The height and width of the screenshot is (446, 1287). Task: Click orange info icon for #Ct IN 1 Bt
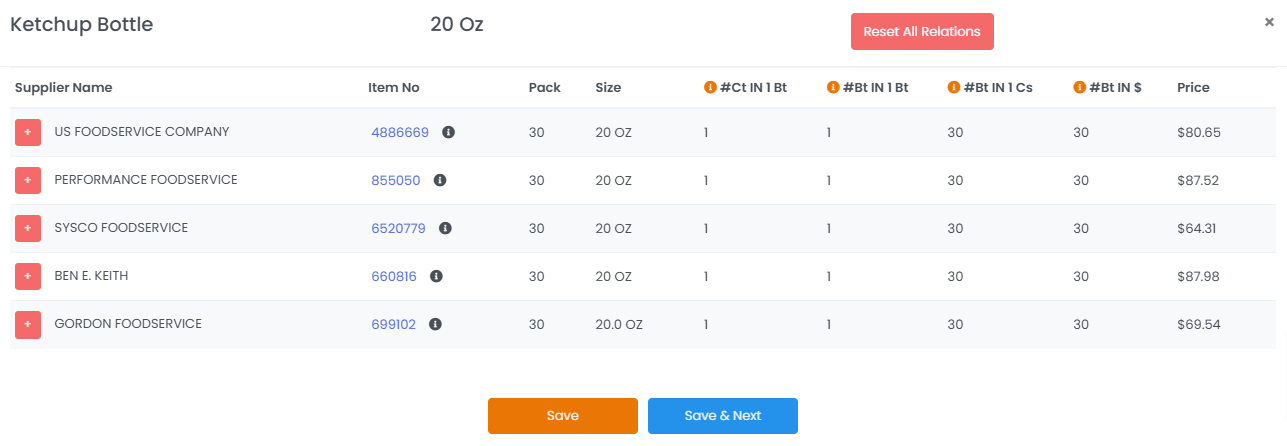(711, 87)
